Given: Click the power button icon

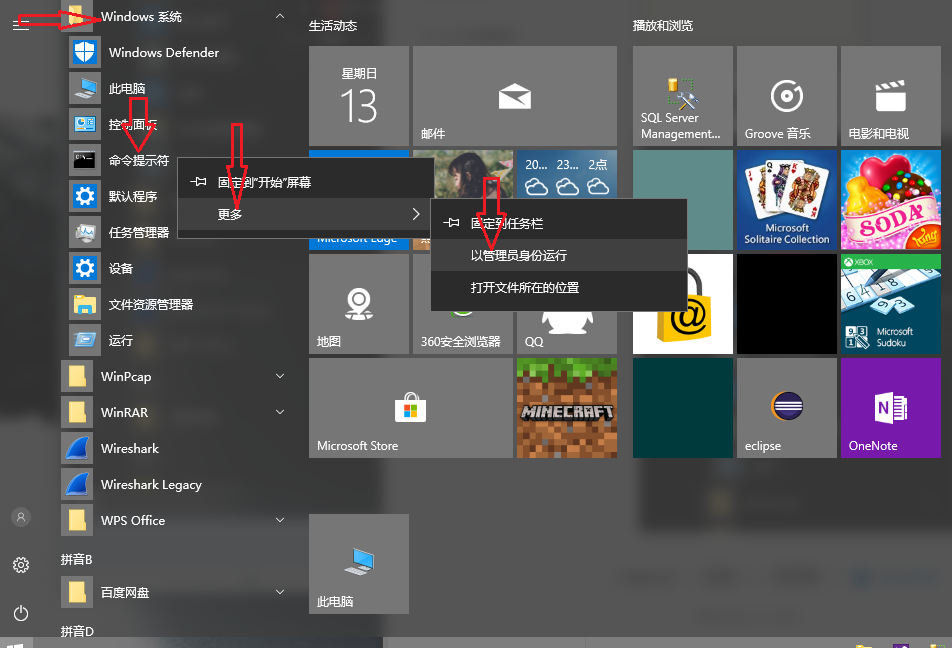Looking at the screenshot, I should click(21, 613).
